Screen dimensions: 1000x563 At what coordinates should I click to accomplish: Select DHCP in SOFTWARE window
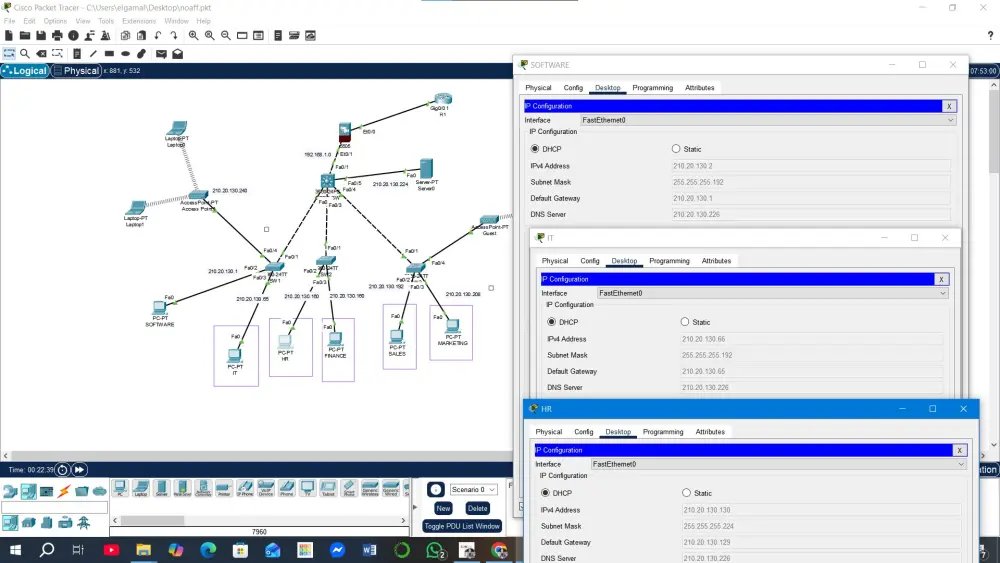click(535, 149)
